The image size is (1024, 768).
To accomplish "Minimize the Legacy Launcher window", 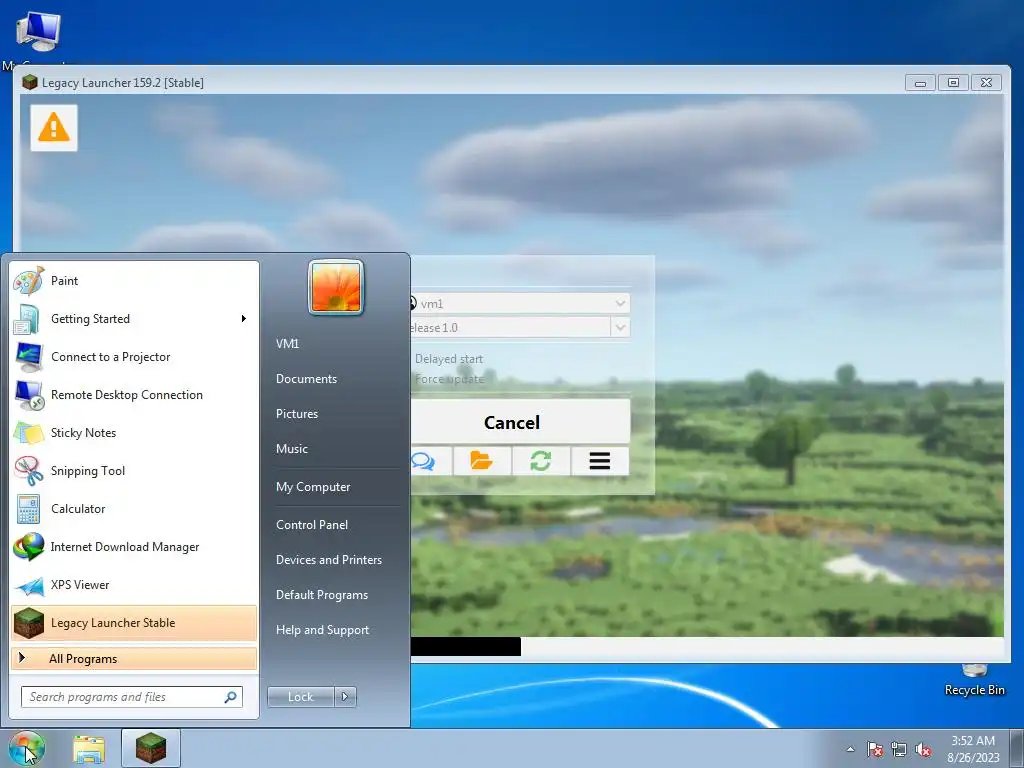I will [x=920, y=83].
